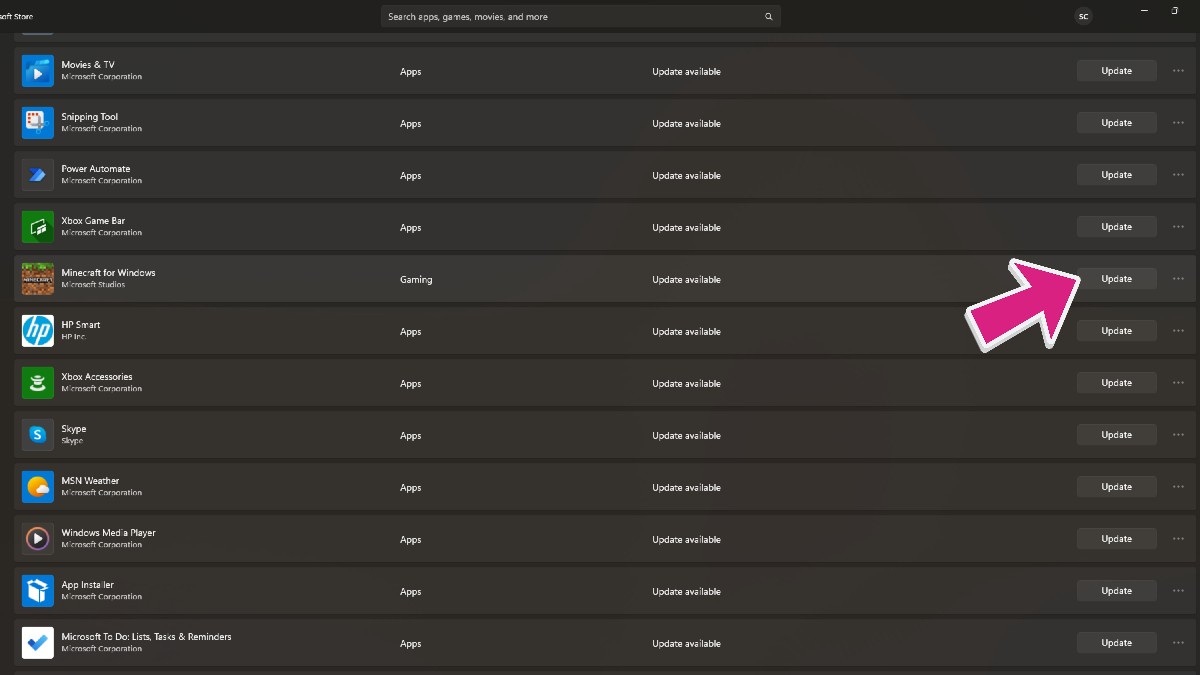Open more options for Movies & TV
The image size is (1200, 675).
pos(1178,71)
